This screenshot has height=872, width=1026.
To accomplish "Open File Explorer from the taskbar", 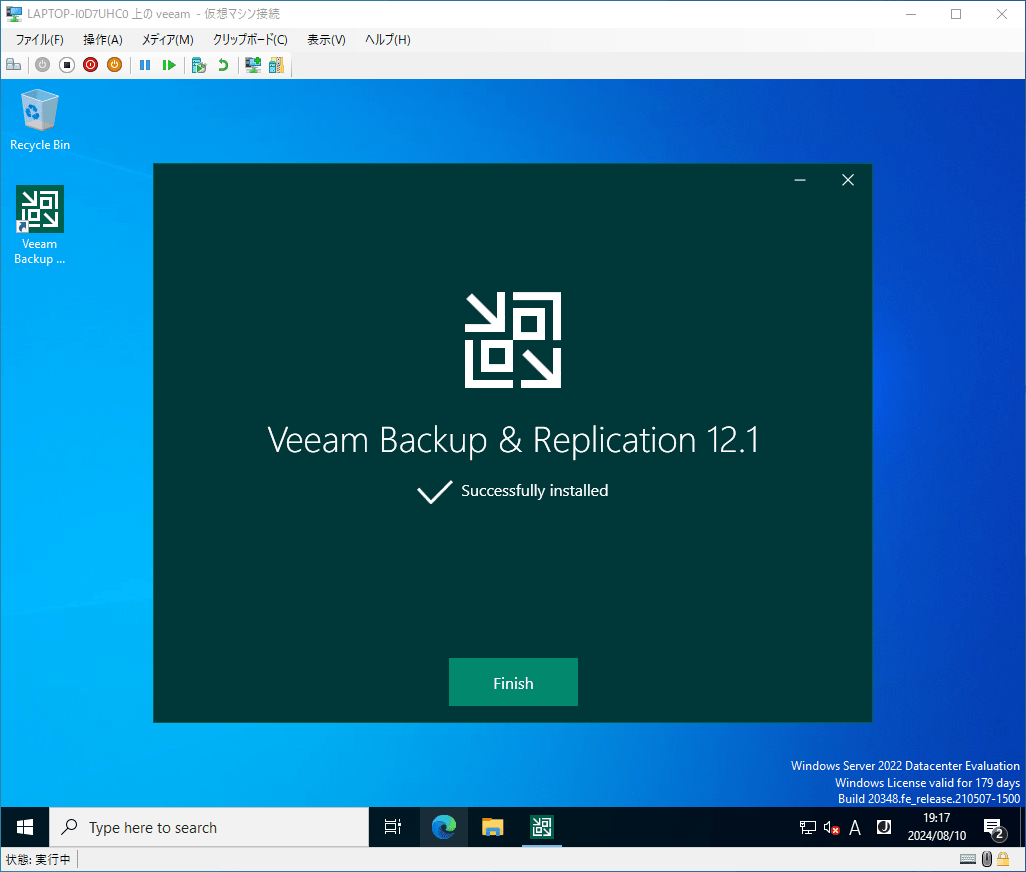I will click(x=492, y=828).
